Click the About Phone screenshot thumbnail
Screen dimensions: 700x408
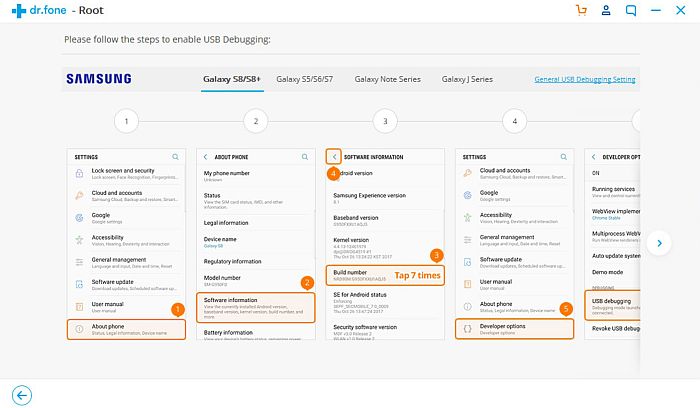click(256, 244)
